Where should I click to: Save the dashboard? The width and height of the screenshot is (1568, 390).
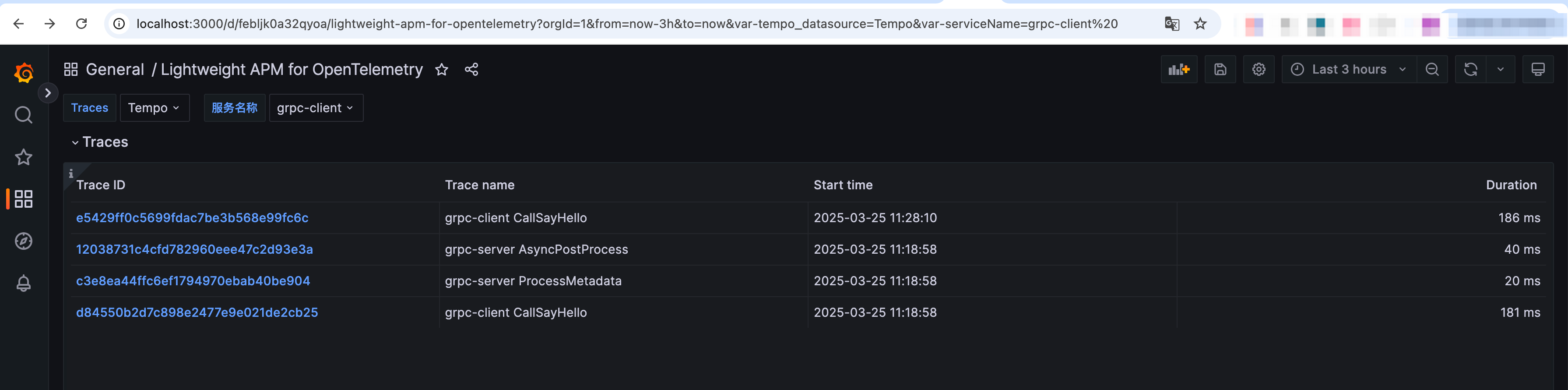coord(1220,69)
